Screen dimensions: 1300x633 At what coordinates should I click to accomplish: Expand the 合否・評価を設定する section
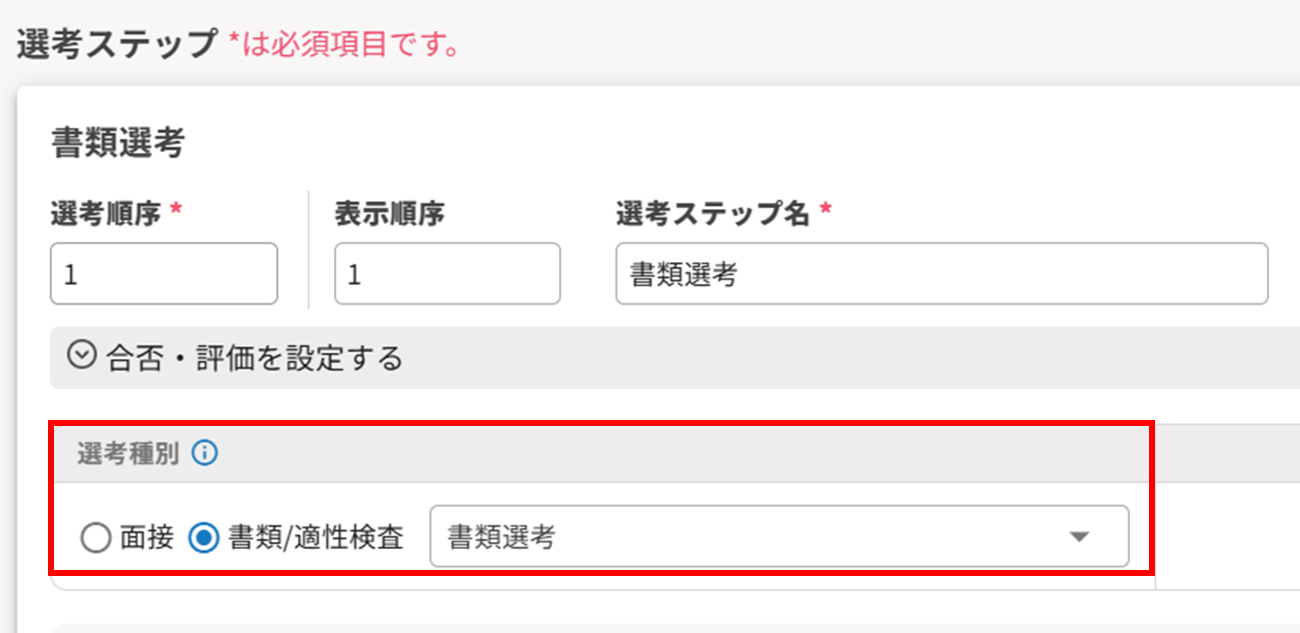(254, 357)
